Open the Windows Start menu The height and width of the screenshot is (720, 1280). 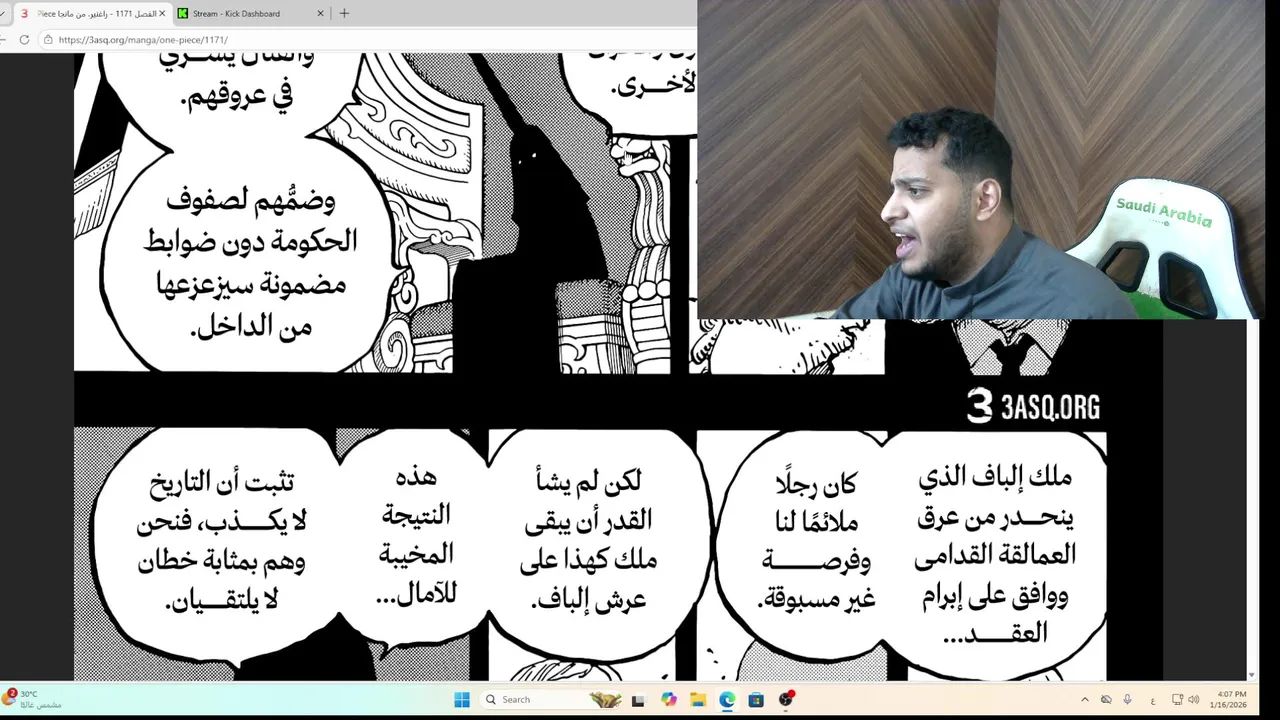462,699
